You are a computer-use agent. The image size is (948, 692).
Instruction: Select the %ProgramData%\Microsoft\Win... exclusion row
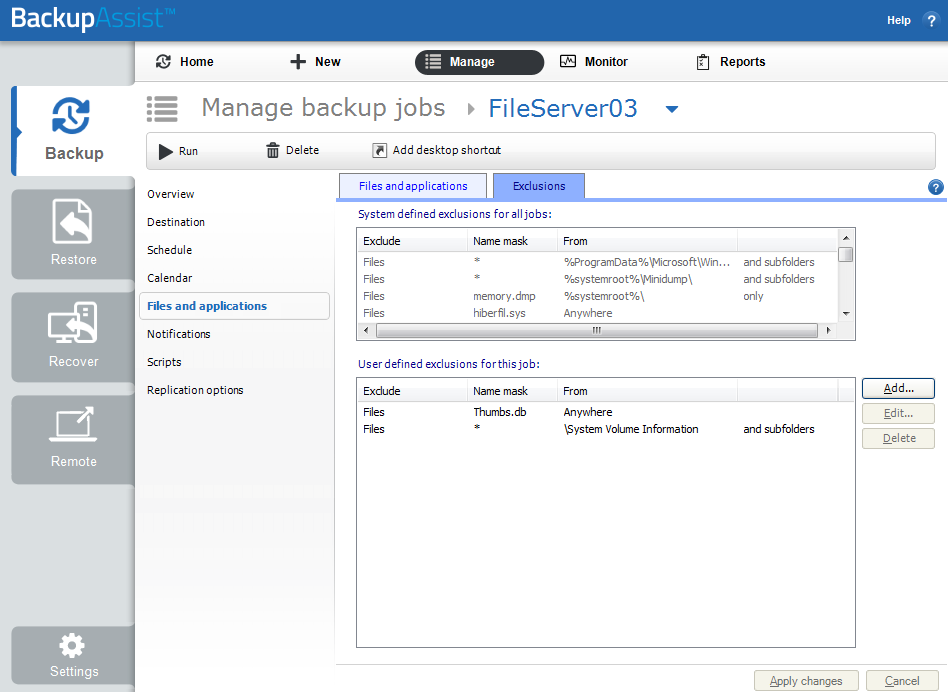point(597,262)
